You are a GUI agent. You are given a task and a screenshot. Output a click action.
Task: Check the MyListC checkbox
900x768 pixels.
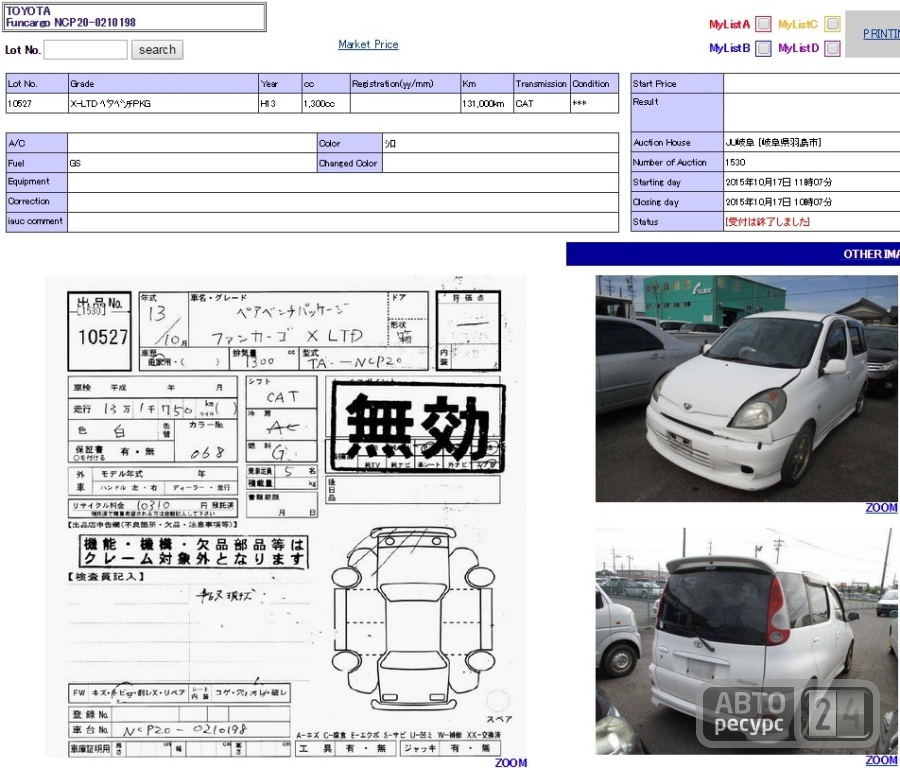point(832,24)
